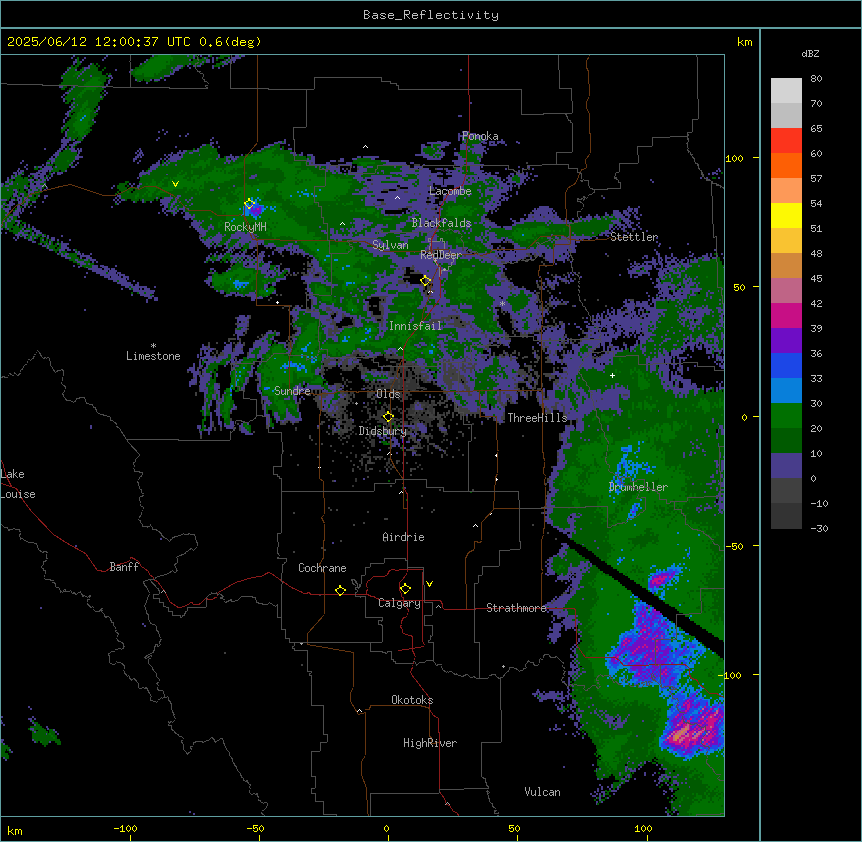Click the Base_Reflectivity title text
Screen dimensions: 862x842
point(431,15)
